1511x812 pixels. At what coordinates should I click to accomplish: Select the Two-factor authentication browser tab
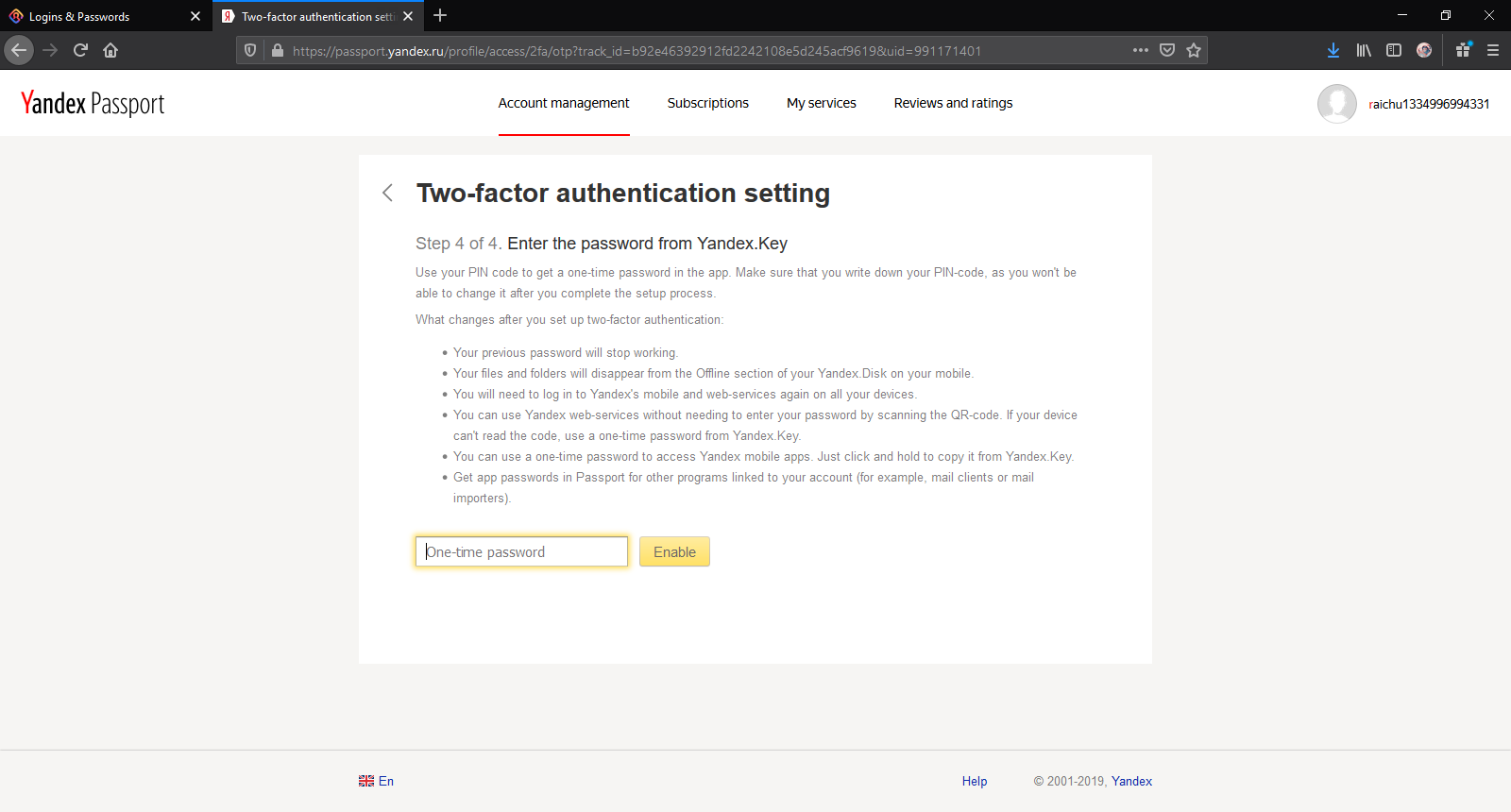tap(317, 16)
